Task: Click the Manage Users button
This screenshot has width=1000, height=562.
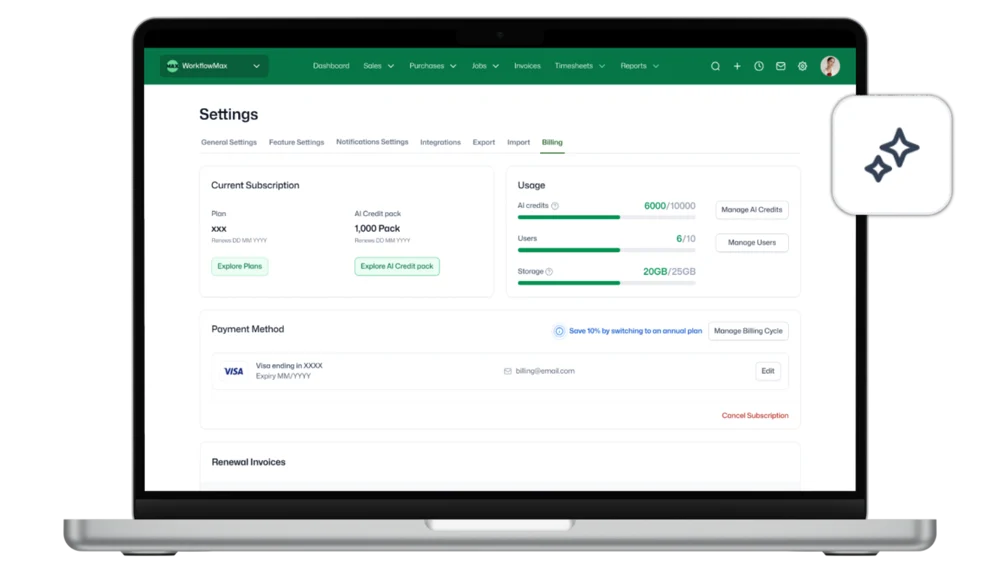Action: (x=751, y=243)
